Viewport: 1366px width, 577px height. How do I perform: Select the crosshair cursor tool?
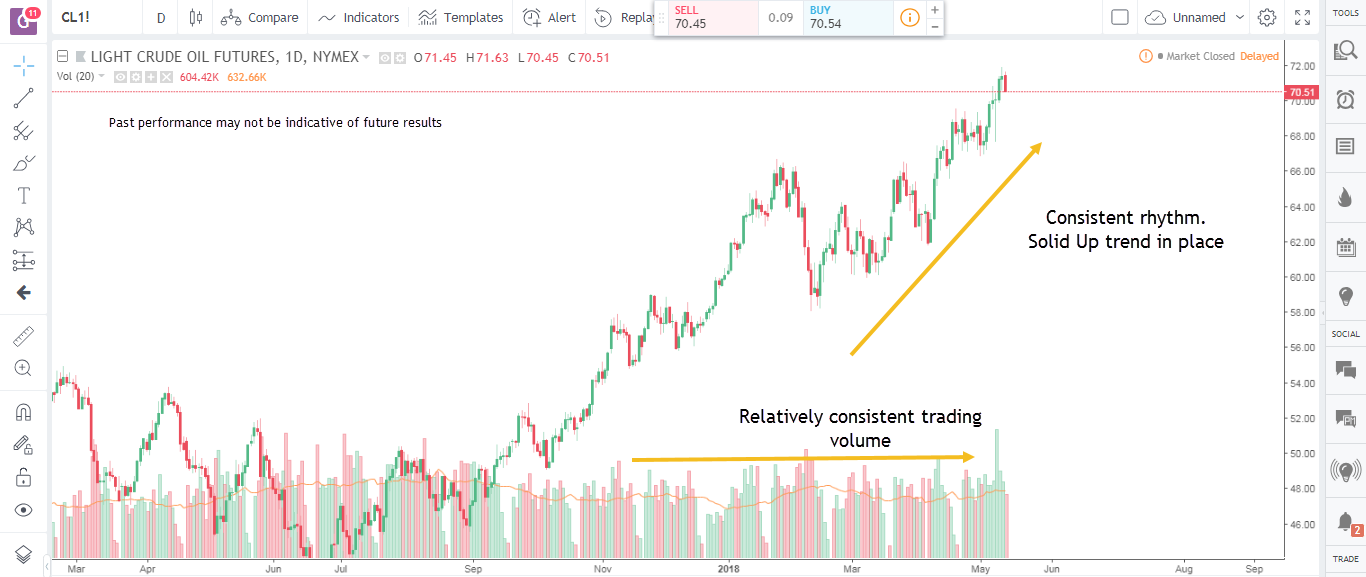(x=24, y=66)
